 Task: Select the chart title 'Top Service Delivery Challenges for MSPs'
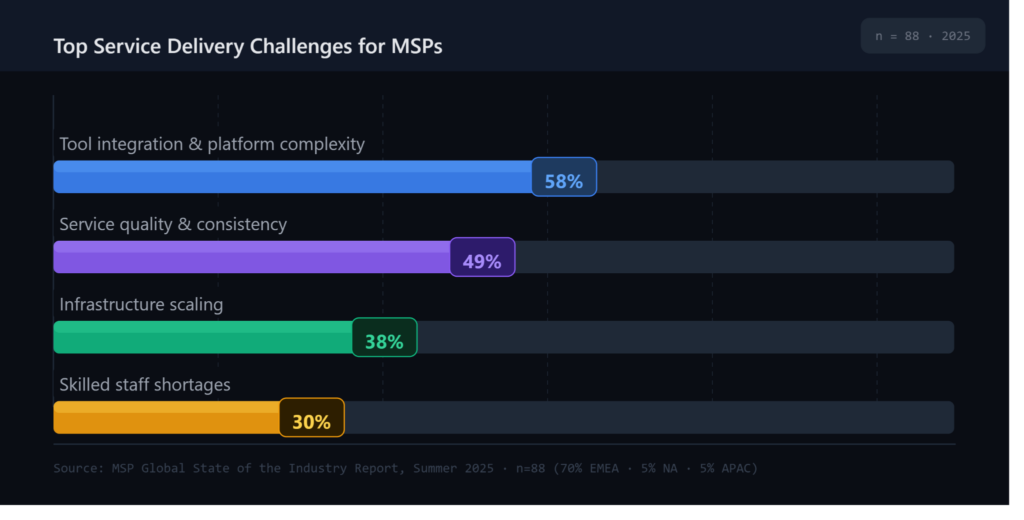(248, 46)
